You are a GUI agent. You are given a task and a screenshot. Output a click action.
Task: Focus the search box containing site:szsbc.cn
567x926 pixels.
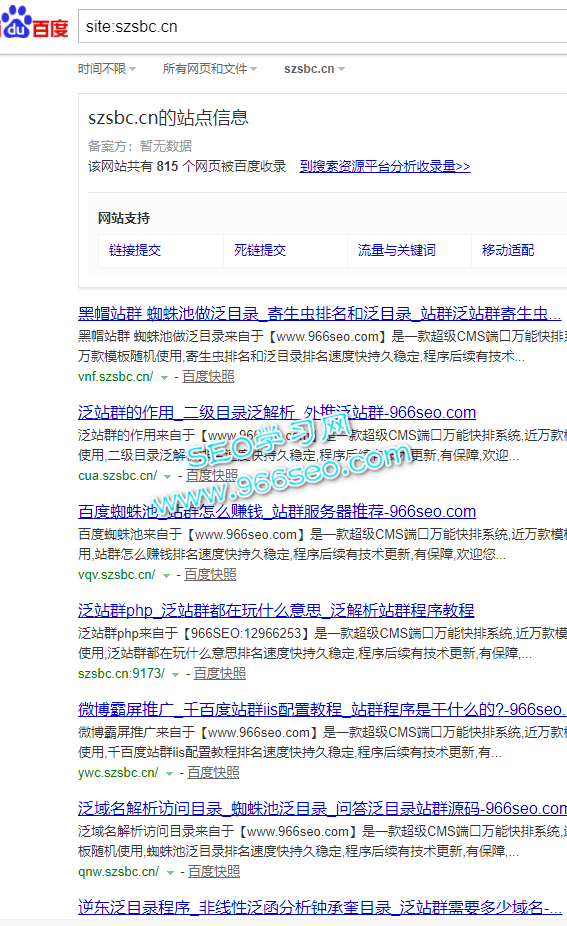322,27
